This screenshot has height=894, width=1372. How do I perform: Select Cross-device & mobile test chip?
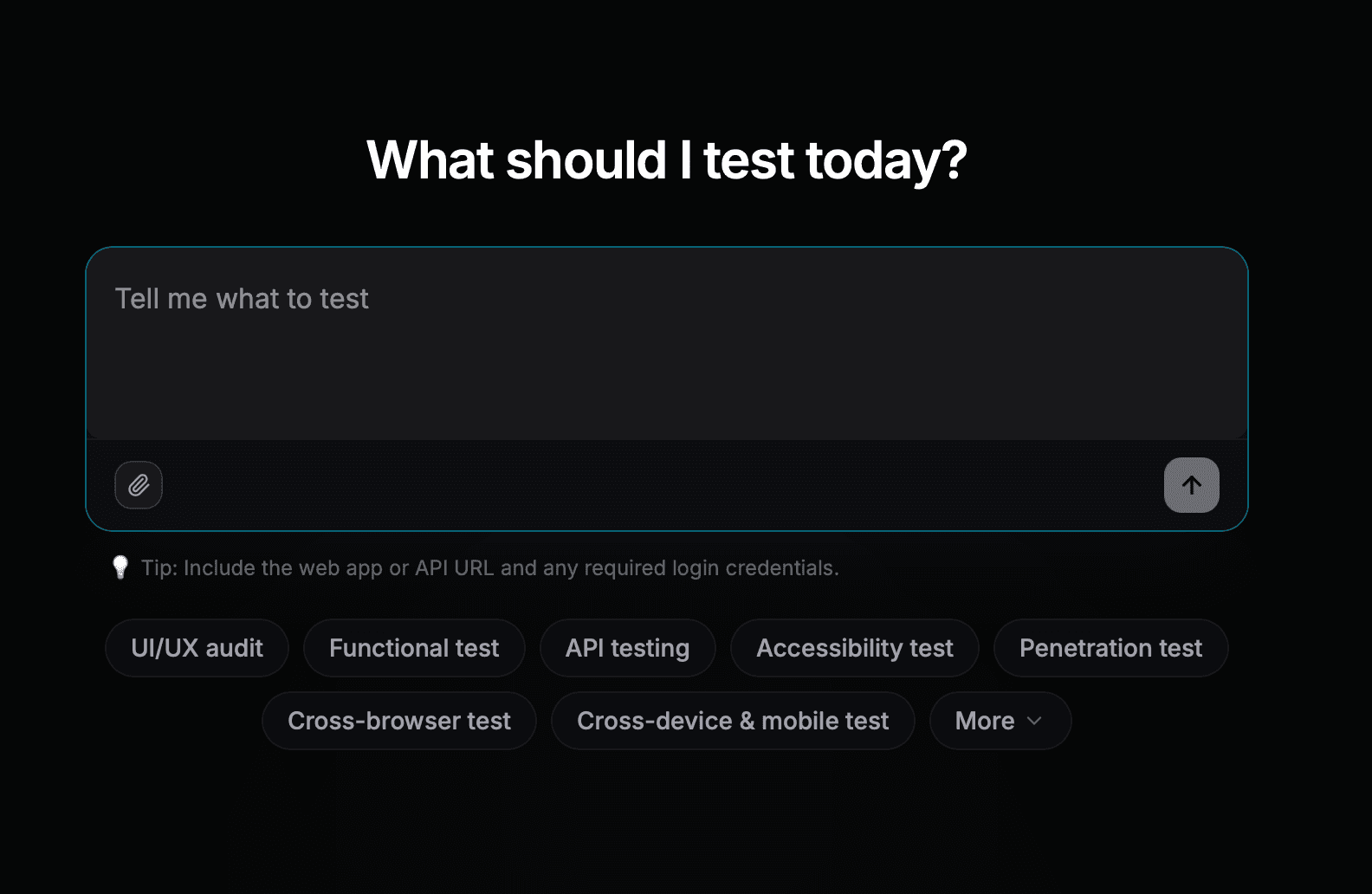[x=733, y=721]
